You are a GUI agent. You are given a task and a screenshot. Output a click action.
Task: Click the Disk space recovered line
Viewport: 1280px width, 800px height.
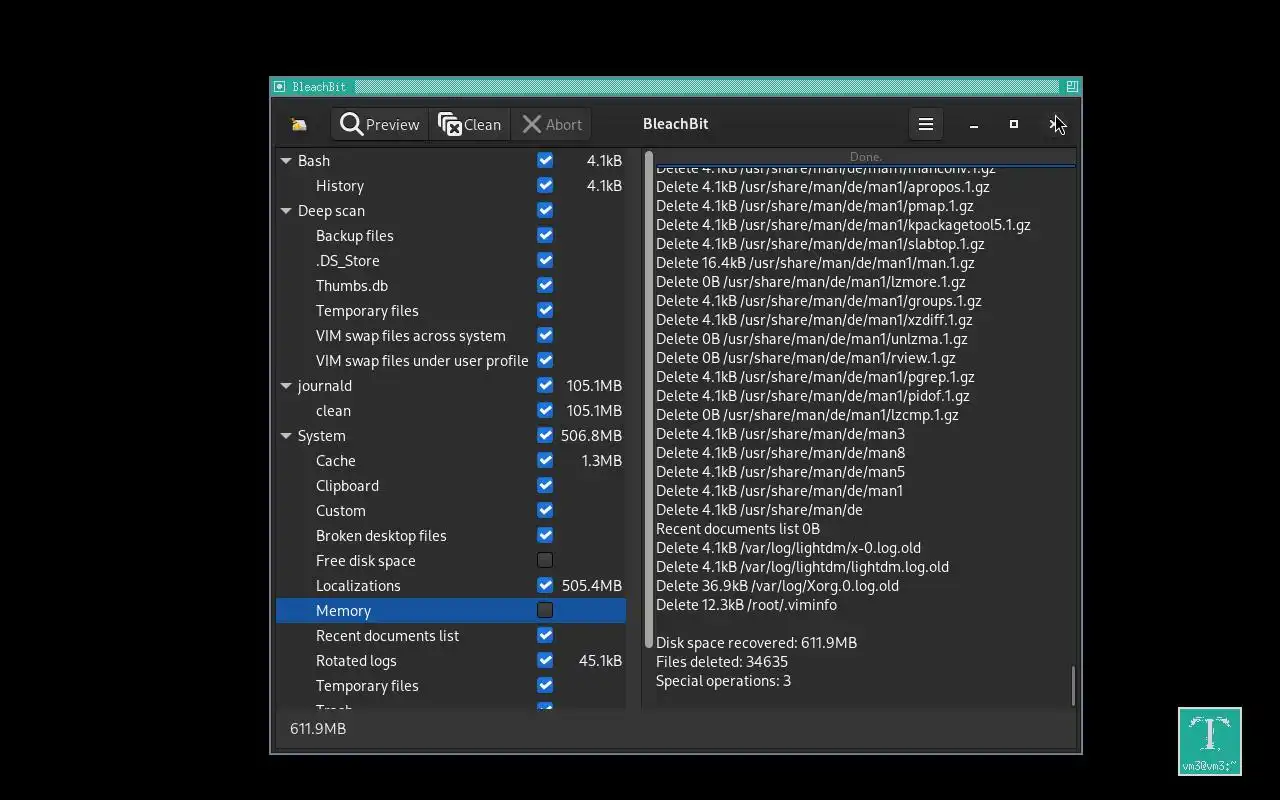click(756, 642)
